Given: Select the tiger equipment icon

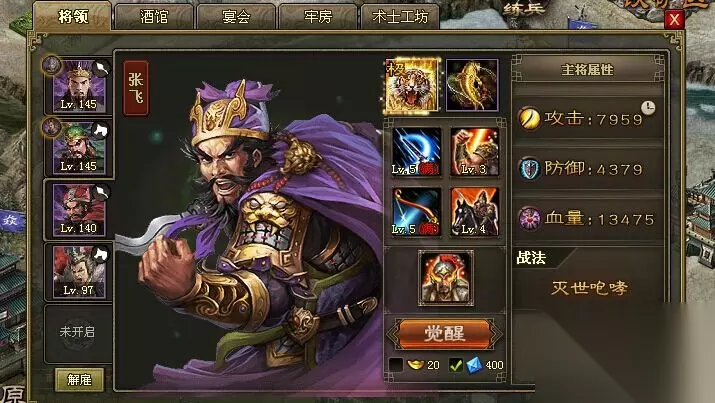Looking at the screenshot, I should (x=412, y=85).
